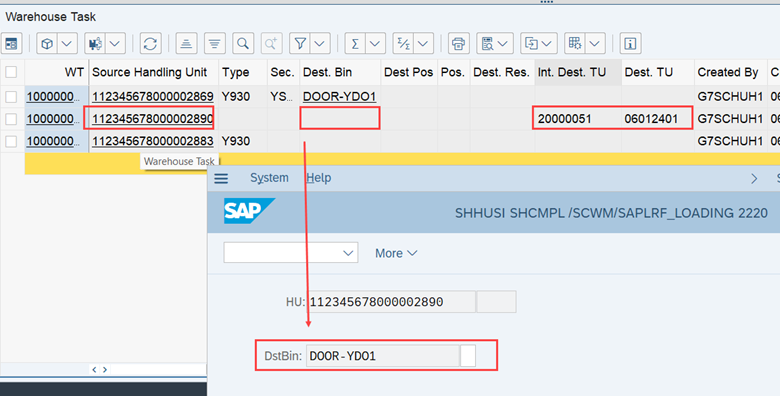
Task: Open the filter options dropdown arrow
Action: [320, 44]
